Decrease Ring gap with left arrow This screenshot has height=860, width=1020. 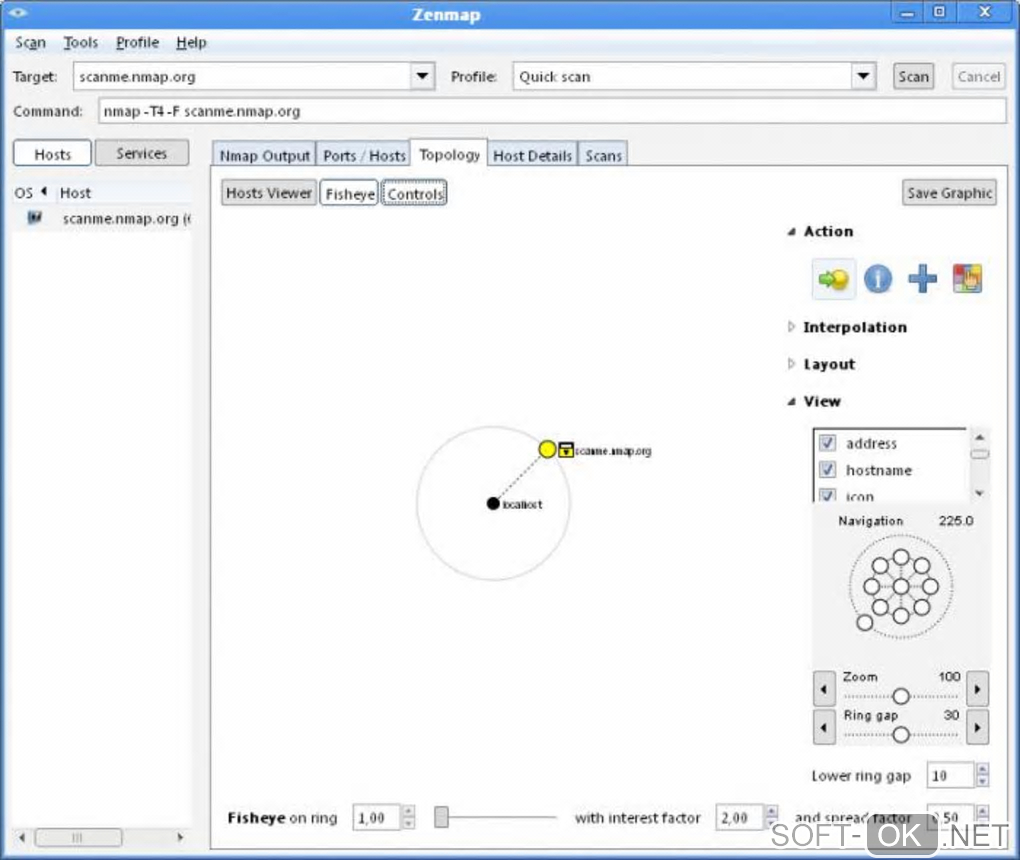pos(824,727)
